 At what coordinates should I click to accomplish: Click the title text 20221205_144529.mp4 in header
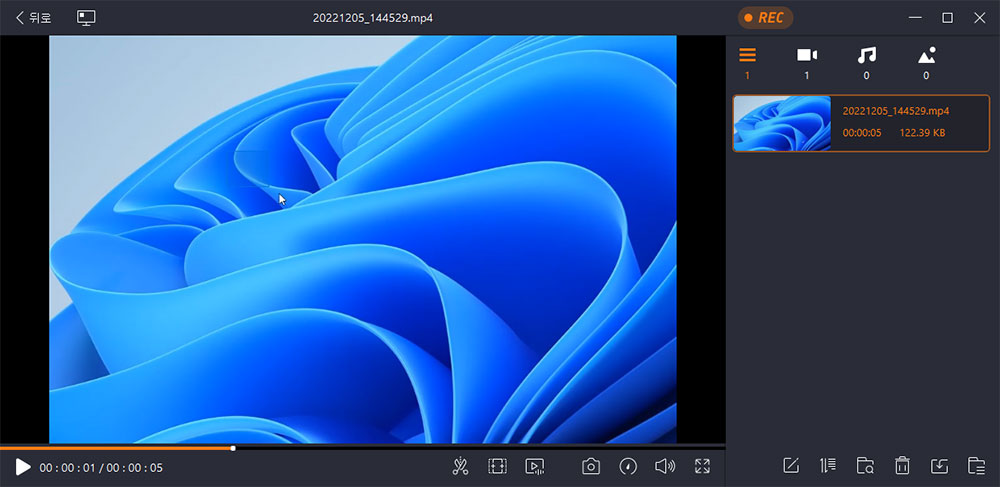373,18
